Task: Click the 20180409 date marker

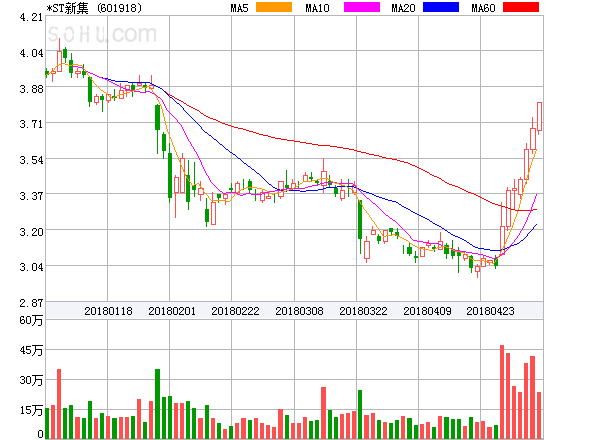Action: (x=427, y=311)
